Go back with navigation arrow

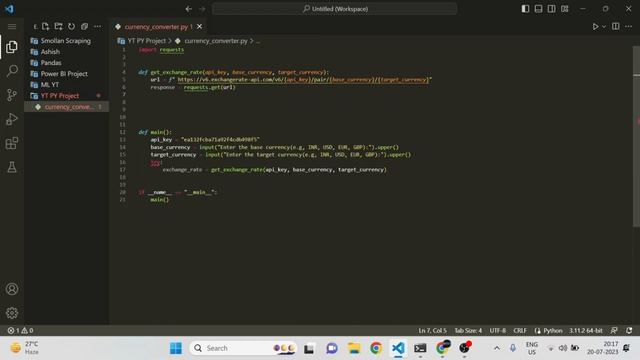189,9
